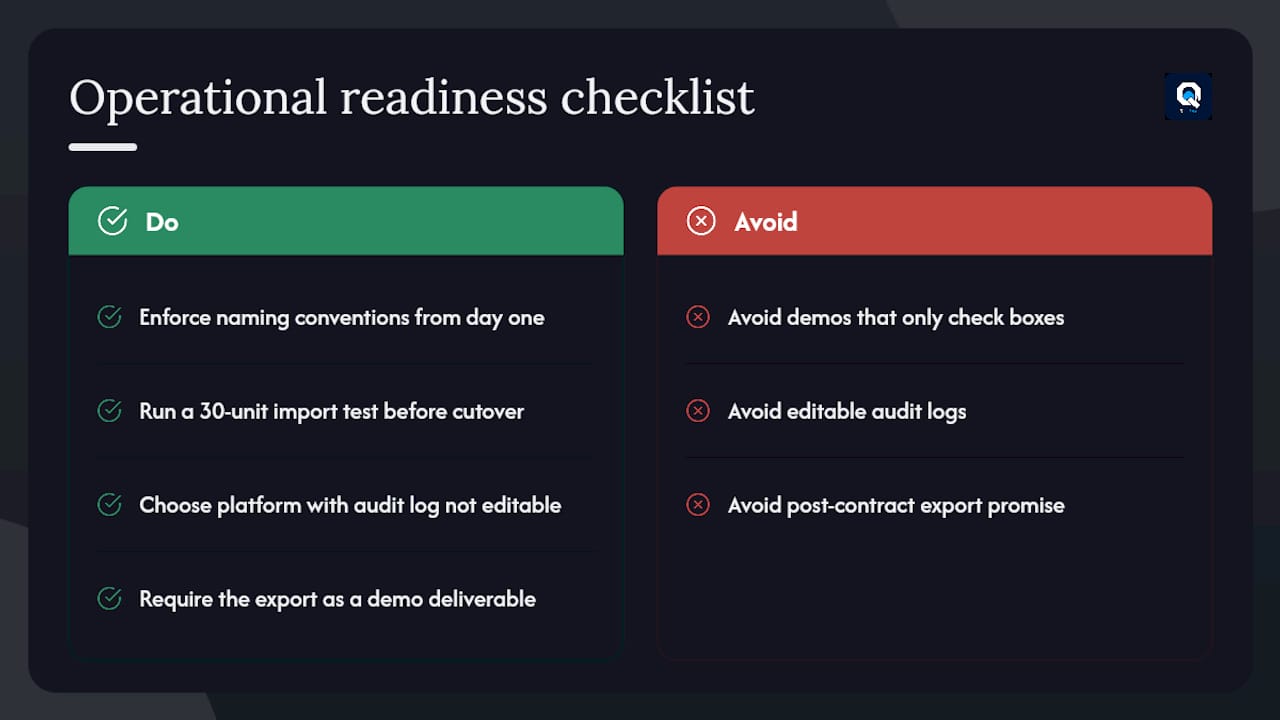Select text Enforce naming conventions from day one
This screenshot has width=1280, height=720.
tap(342, 318)
